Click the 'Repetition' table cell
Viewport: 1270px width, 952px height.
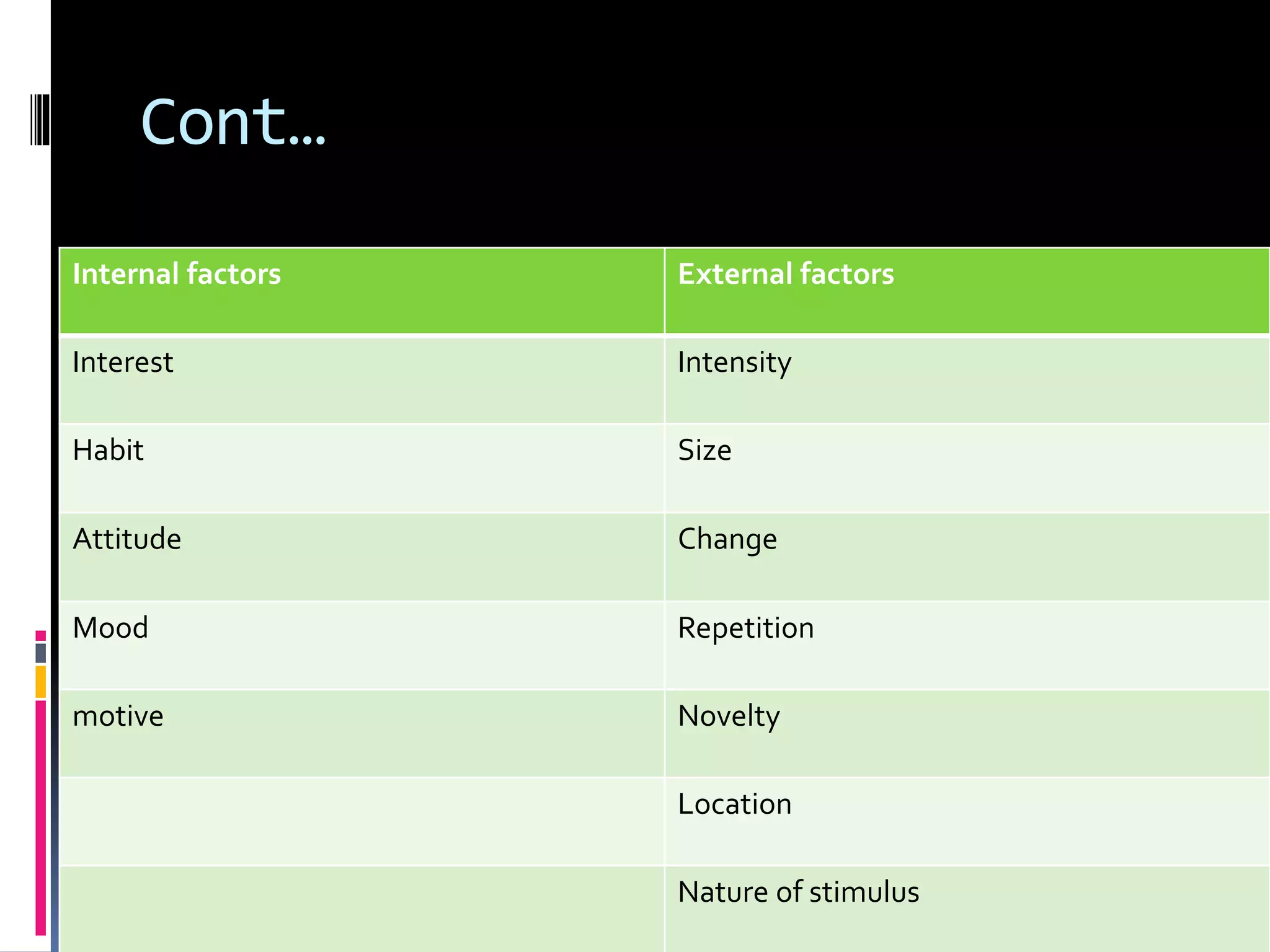(967, 645)
